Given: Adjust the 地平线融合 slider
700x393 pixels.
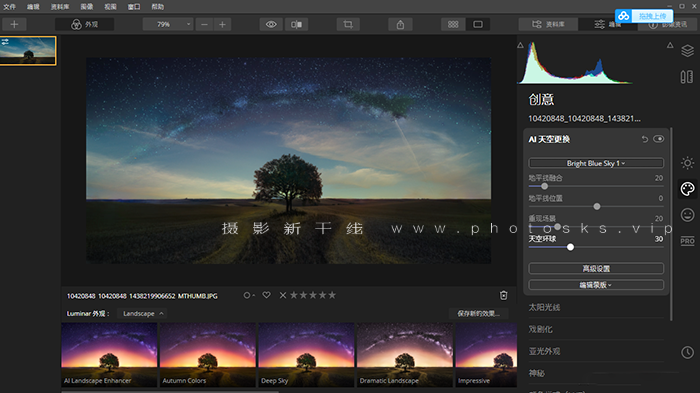Looking at the screenshot, I should pos(544,186).
